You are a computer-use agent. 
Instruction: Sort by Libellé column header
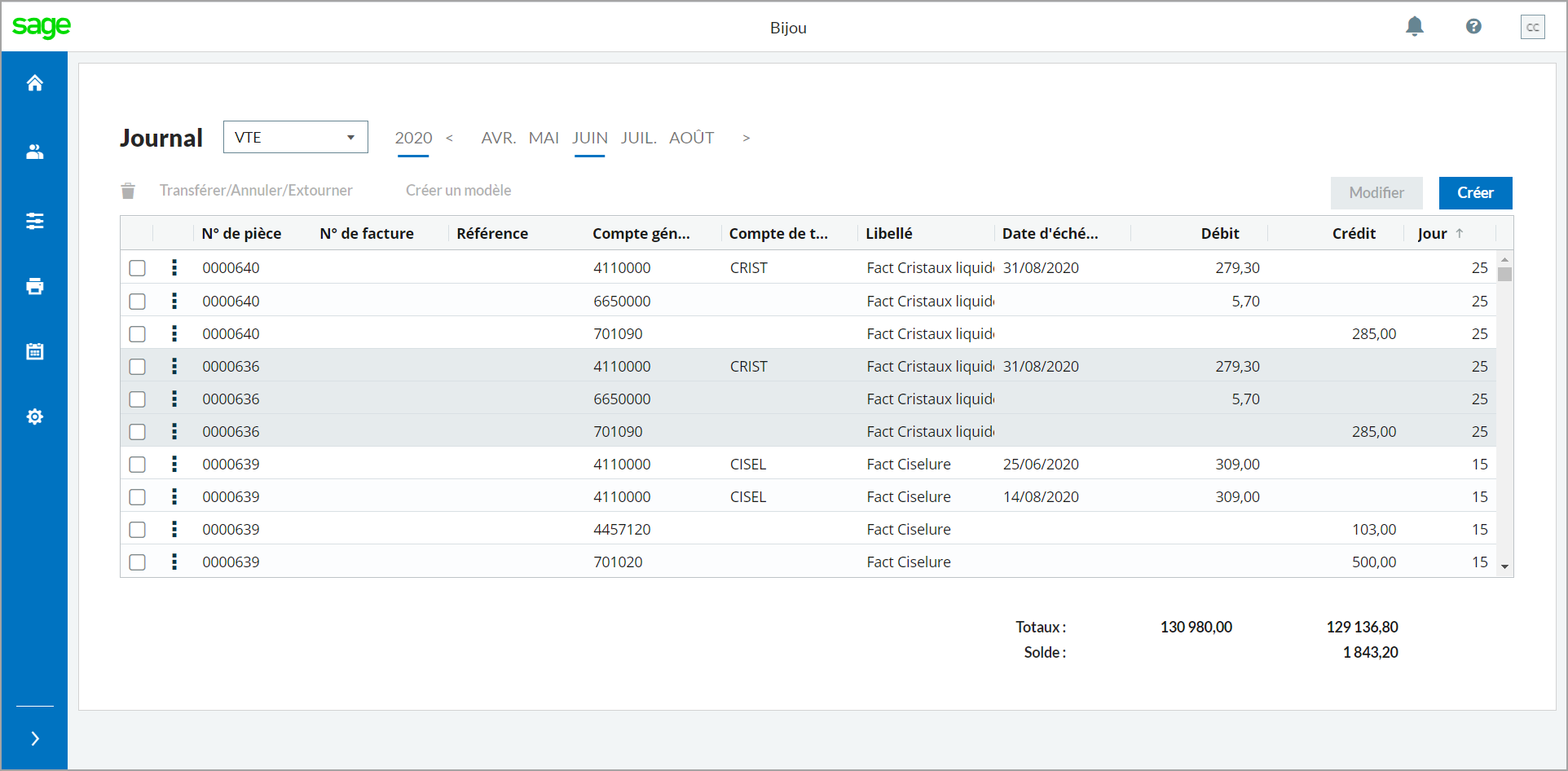tap(889, 233)
